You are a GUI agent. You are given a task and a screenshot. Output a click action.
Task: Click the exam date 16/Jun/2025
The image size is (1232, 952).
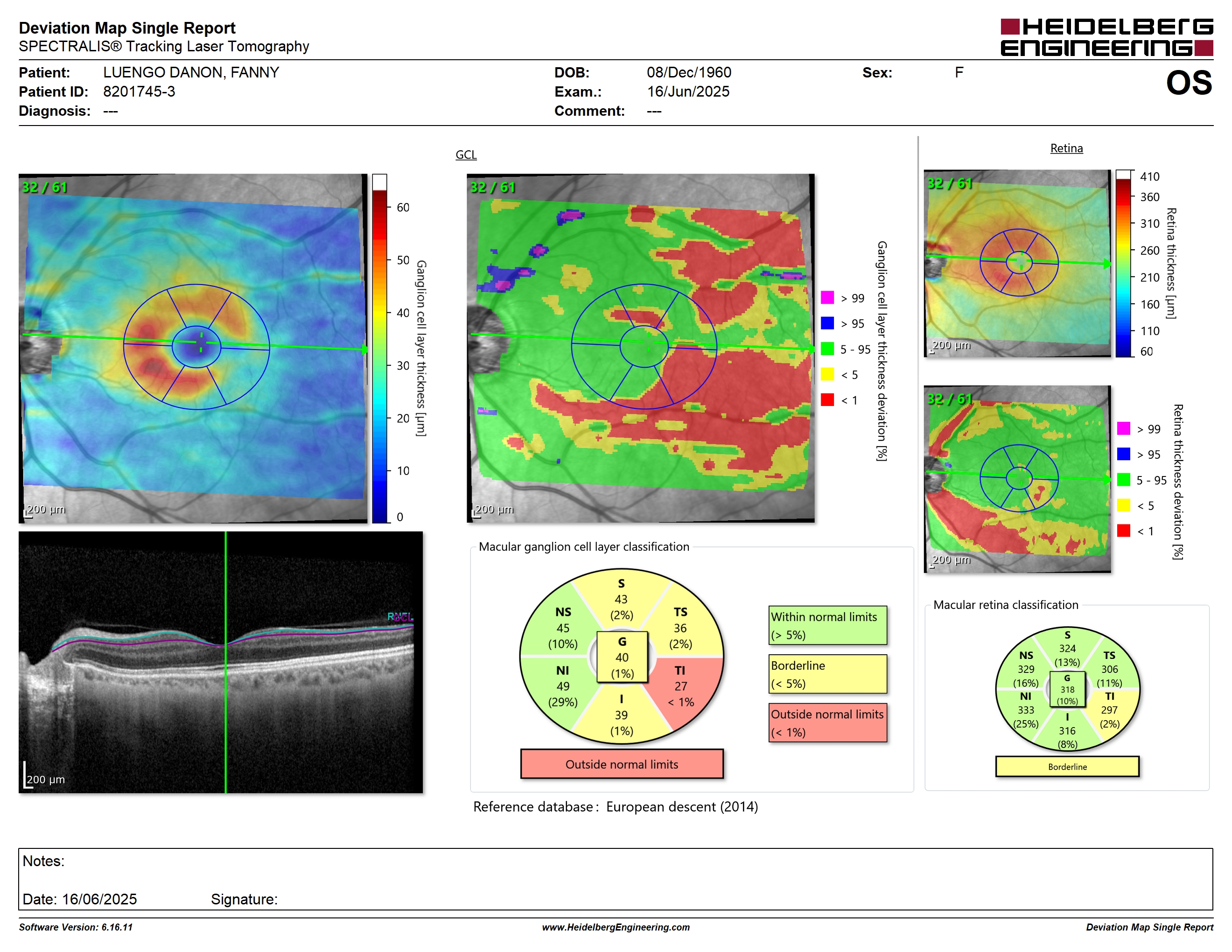click(x=688, y=91)
